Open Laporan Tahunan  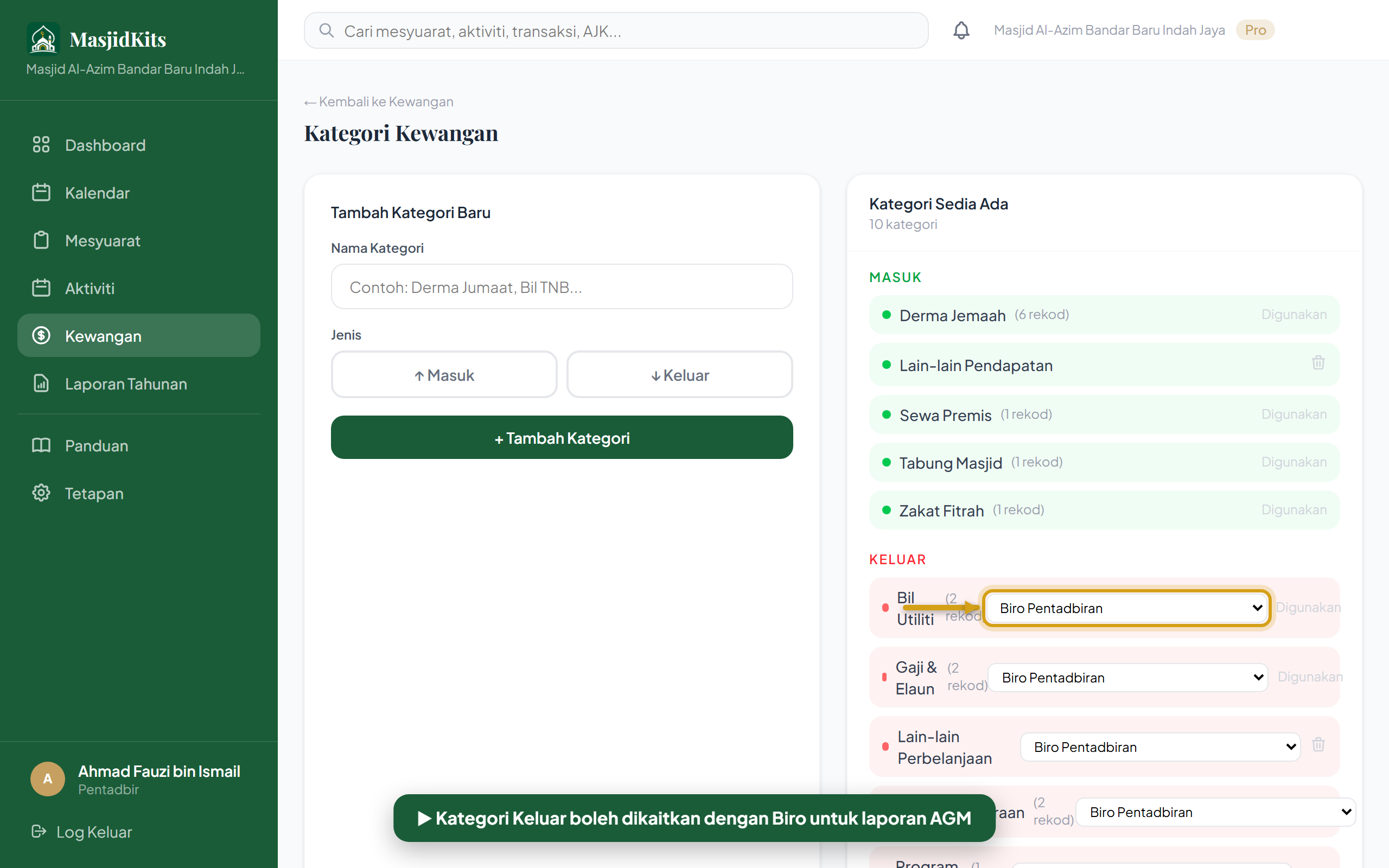[139, 383]
